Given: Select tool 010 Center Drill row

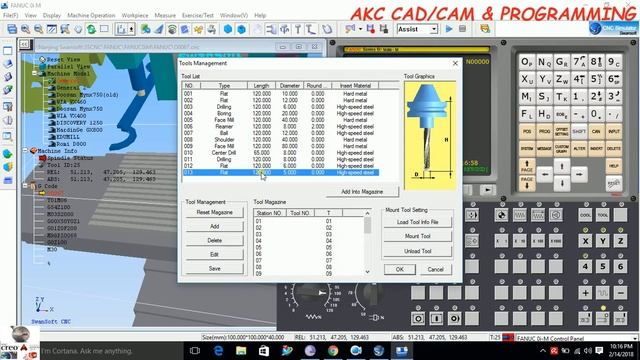Looking at the screenshot, I should tap(281, 153).
